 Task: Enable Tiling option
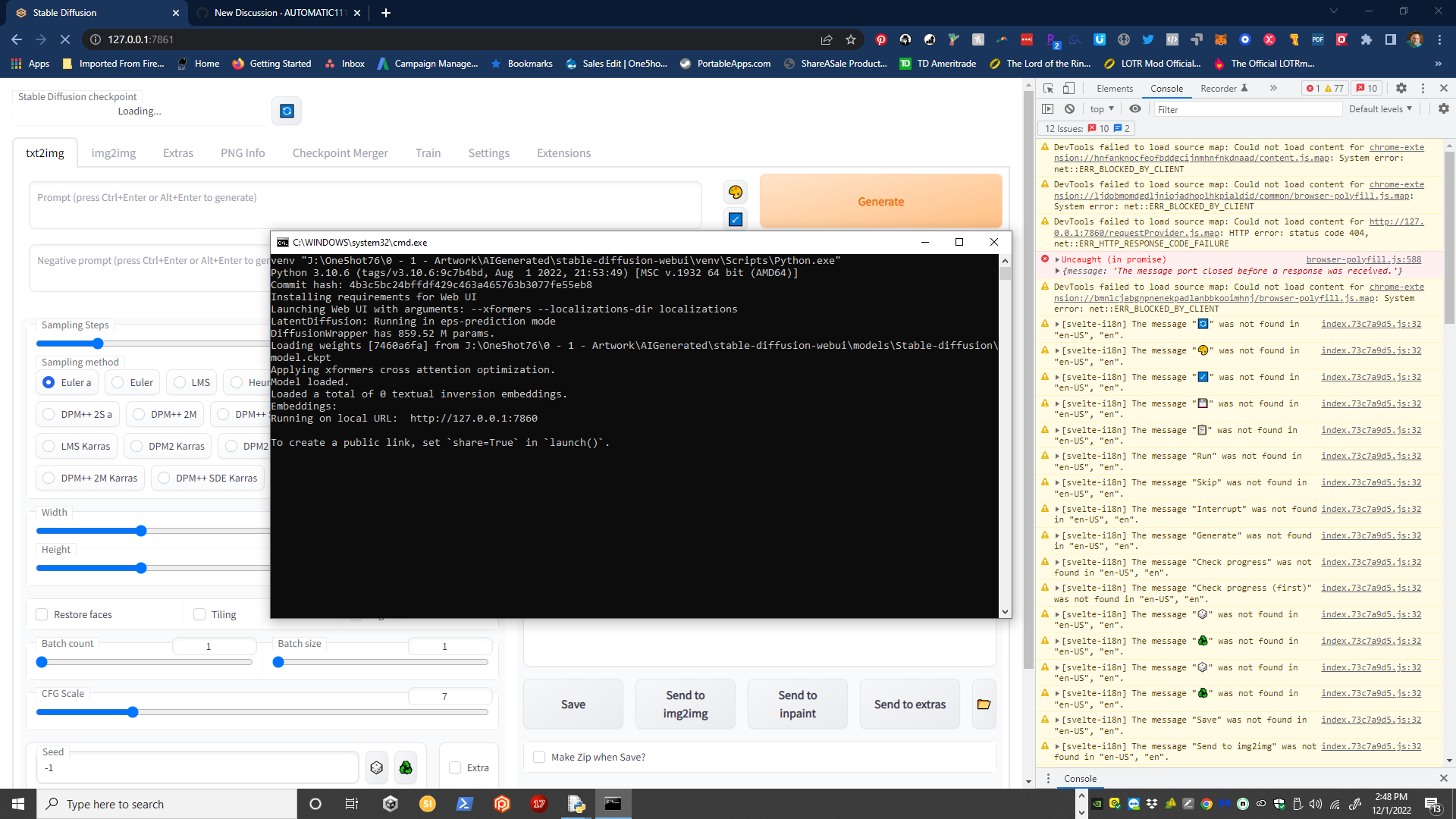199,614
